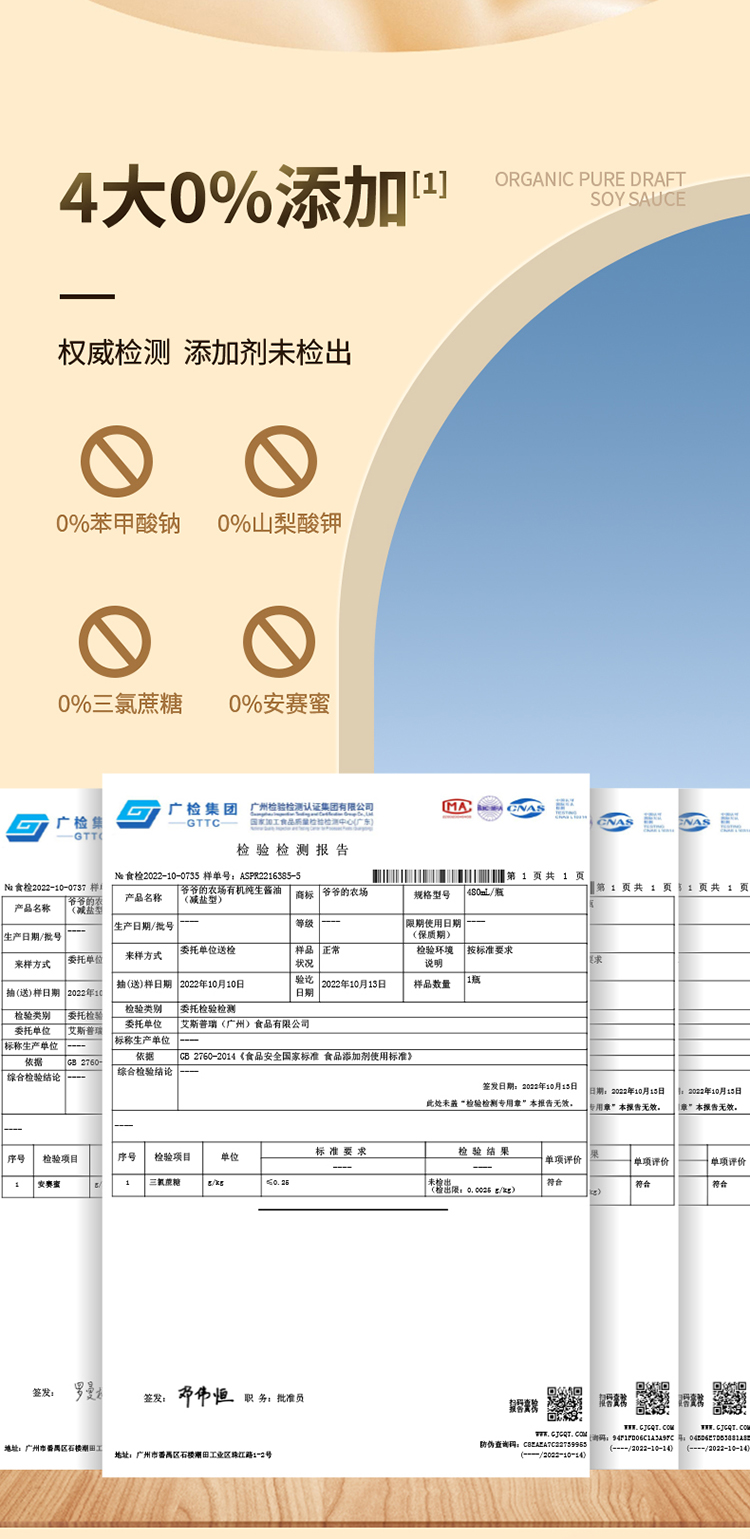
Task: Click the 委托检验检测 category cell
Action: tap(382, 1010)
